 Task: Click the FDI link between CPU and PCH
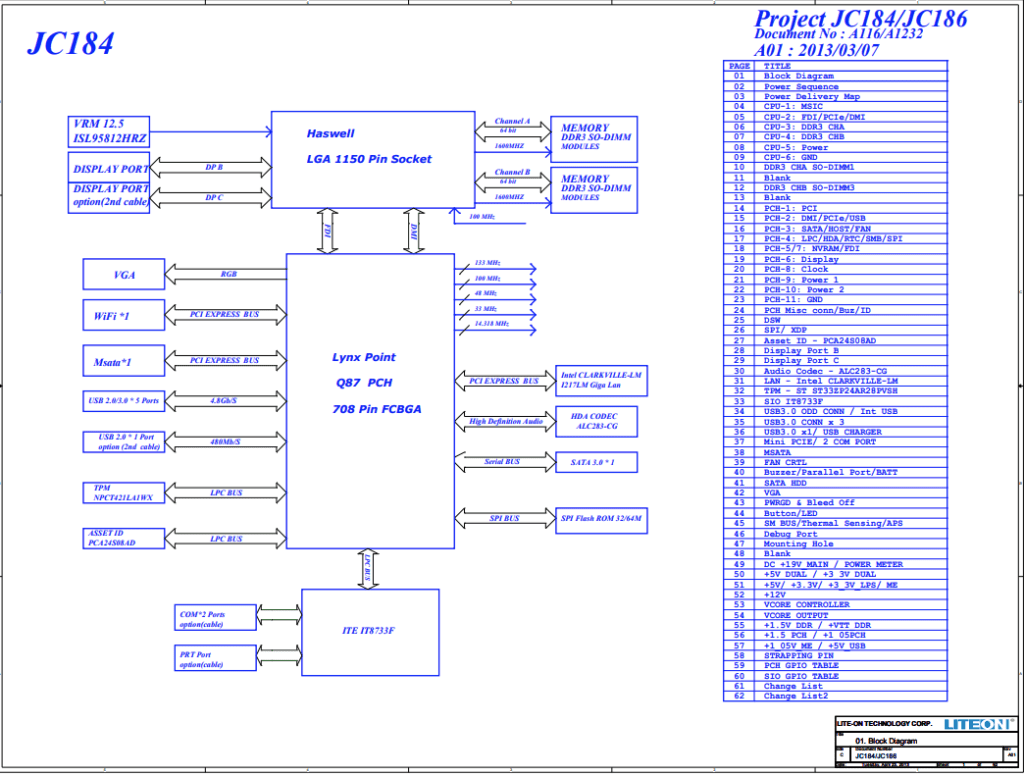(327, 231)
